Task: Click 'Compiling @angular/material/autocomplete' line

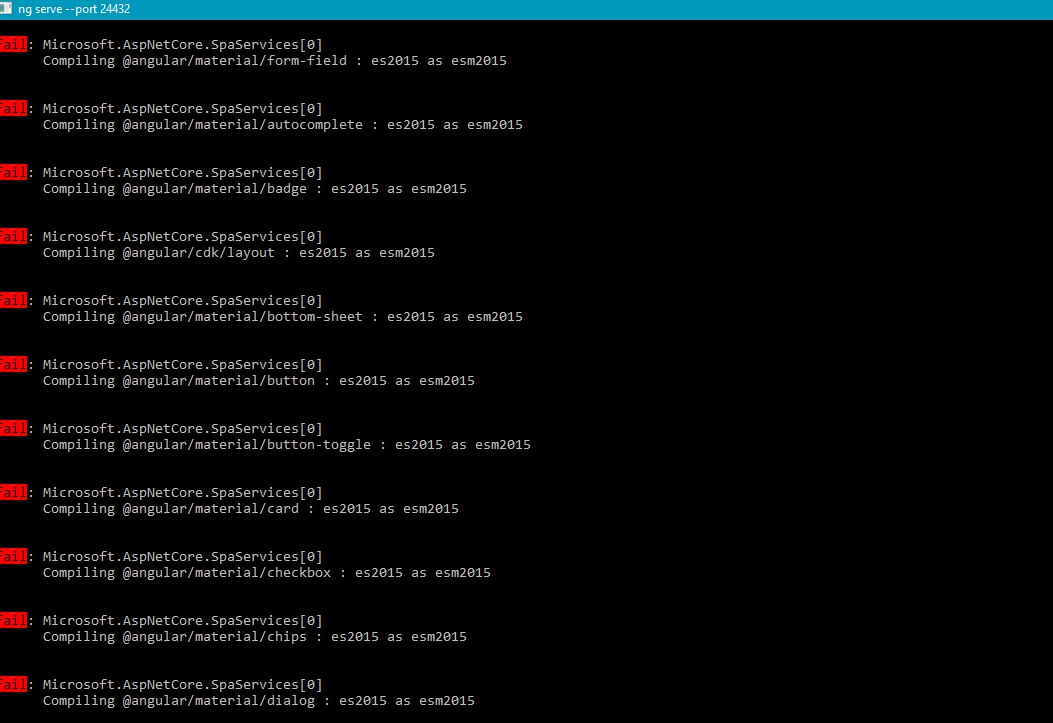Action: click(283, 124)
